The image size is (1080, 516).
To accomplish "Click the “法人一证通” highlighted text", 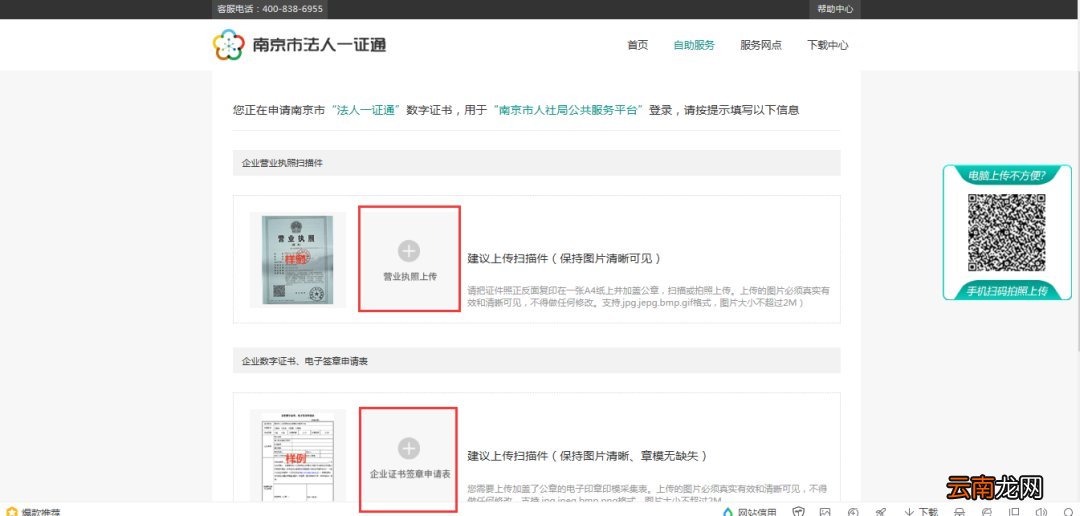I will (x=366, y=110).
